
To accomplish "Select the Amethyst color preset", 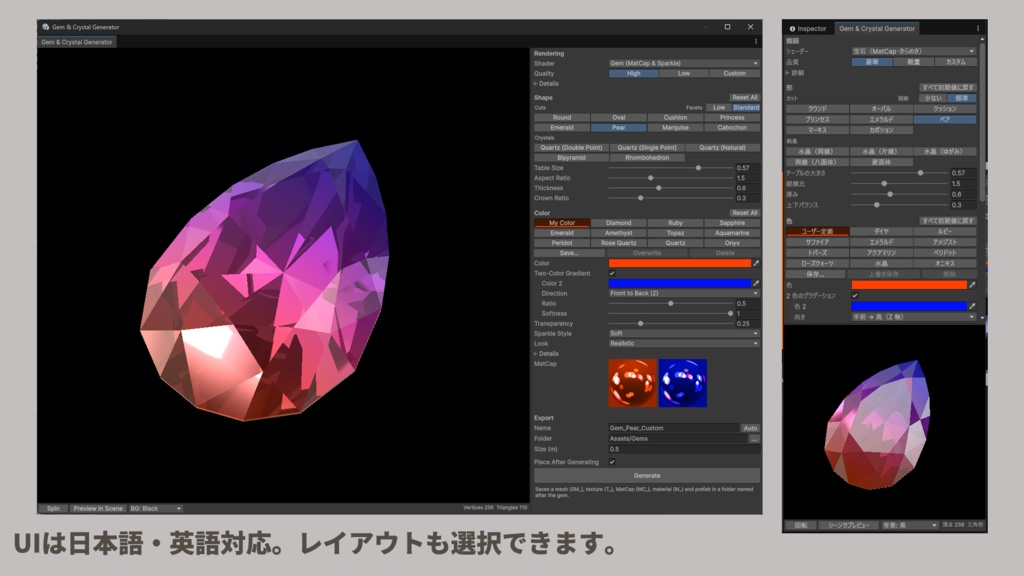I will click(x=618, y=233).
